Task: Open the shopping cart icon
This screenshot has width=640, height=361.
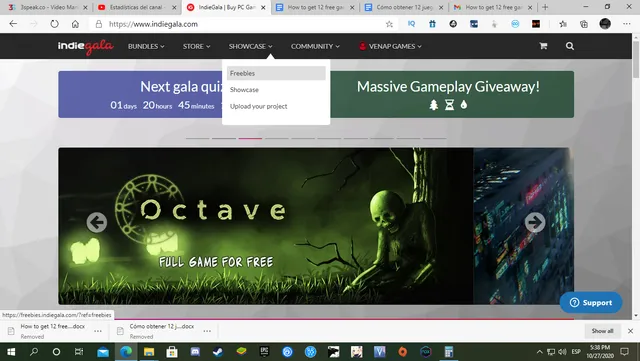Action: [543, 46]
